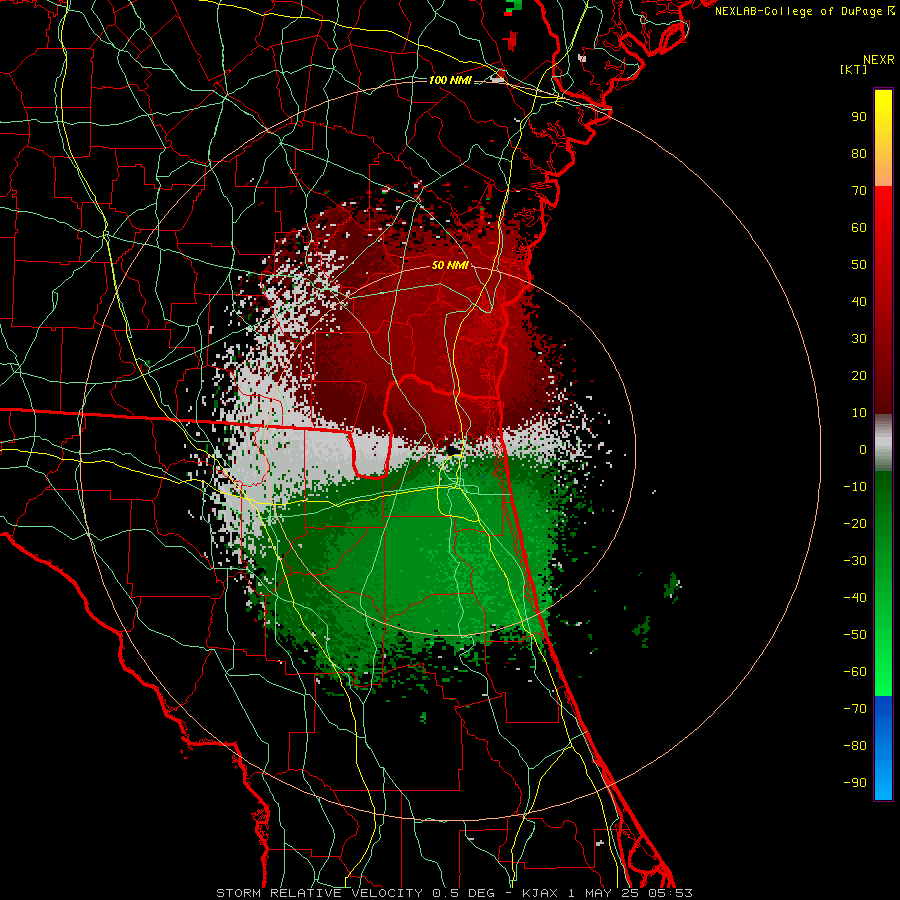Click the positive 20 scale value
The width and height of the screenshot is (900, 900).
click(x=859, y=376)
